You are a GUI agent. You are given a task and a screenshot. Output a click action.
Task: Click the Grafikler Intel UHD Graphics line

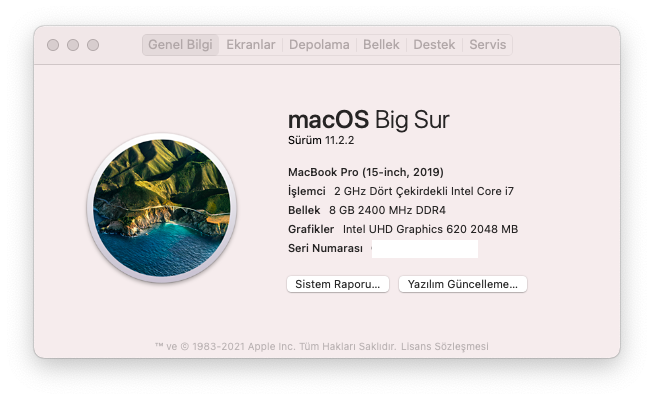pyautogui.click(x=402, y=229)
